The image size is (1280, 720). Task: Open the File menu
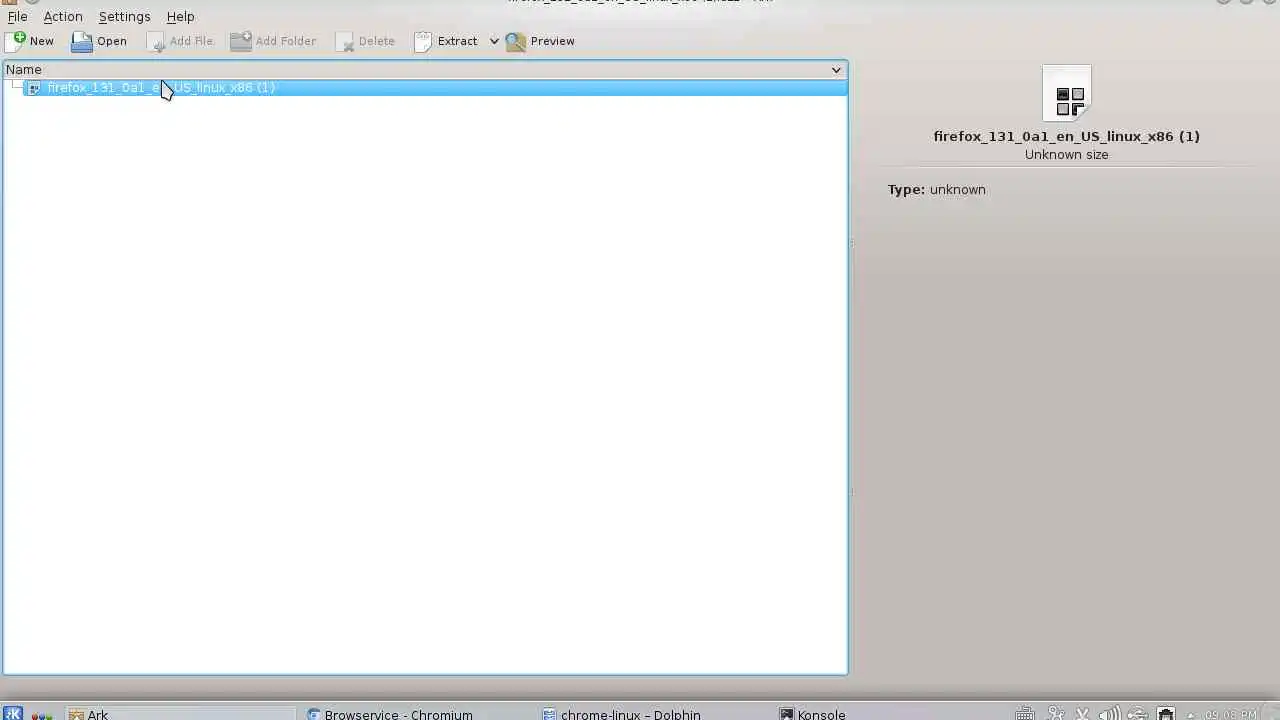(17, 17)
